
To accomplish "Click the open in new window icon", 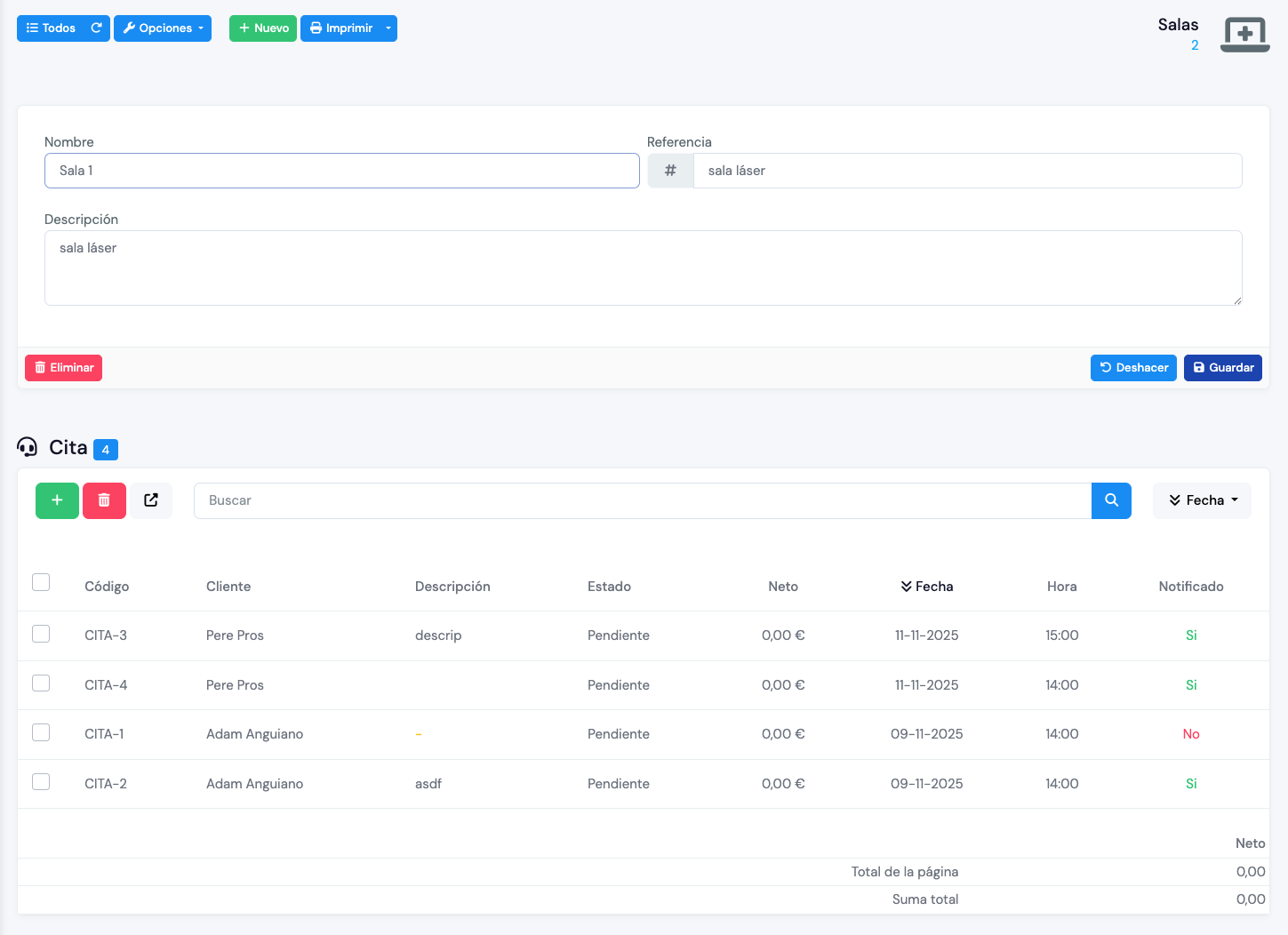I will [x=151, y=500].
